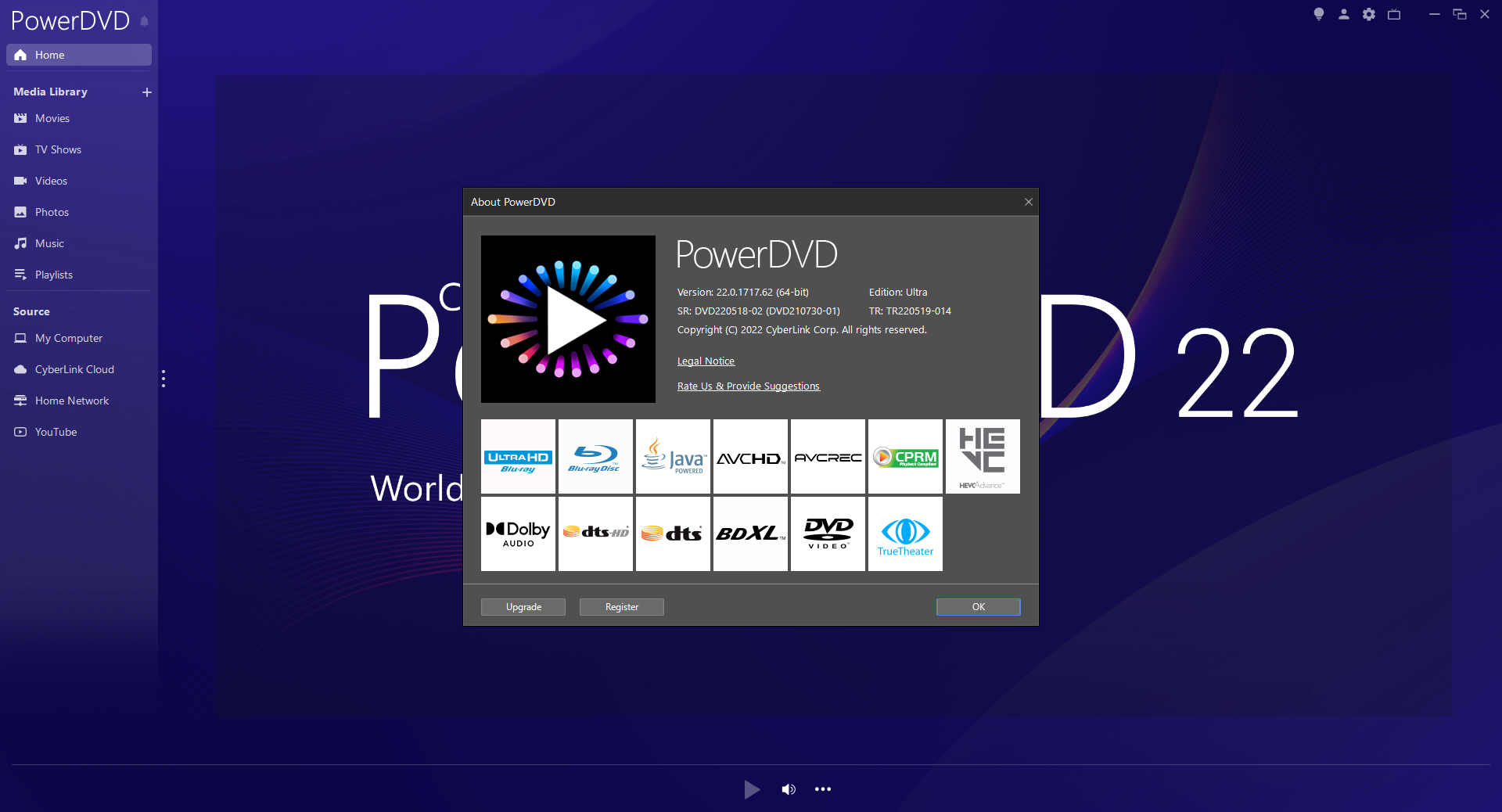This screenshot has height=812, width=1502.
Task: Click the CPRM logo
Action: (905, 457)
